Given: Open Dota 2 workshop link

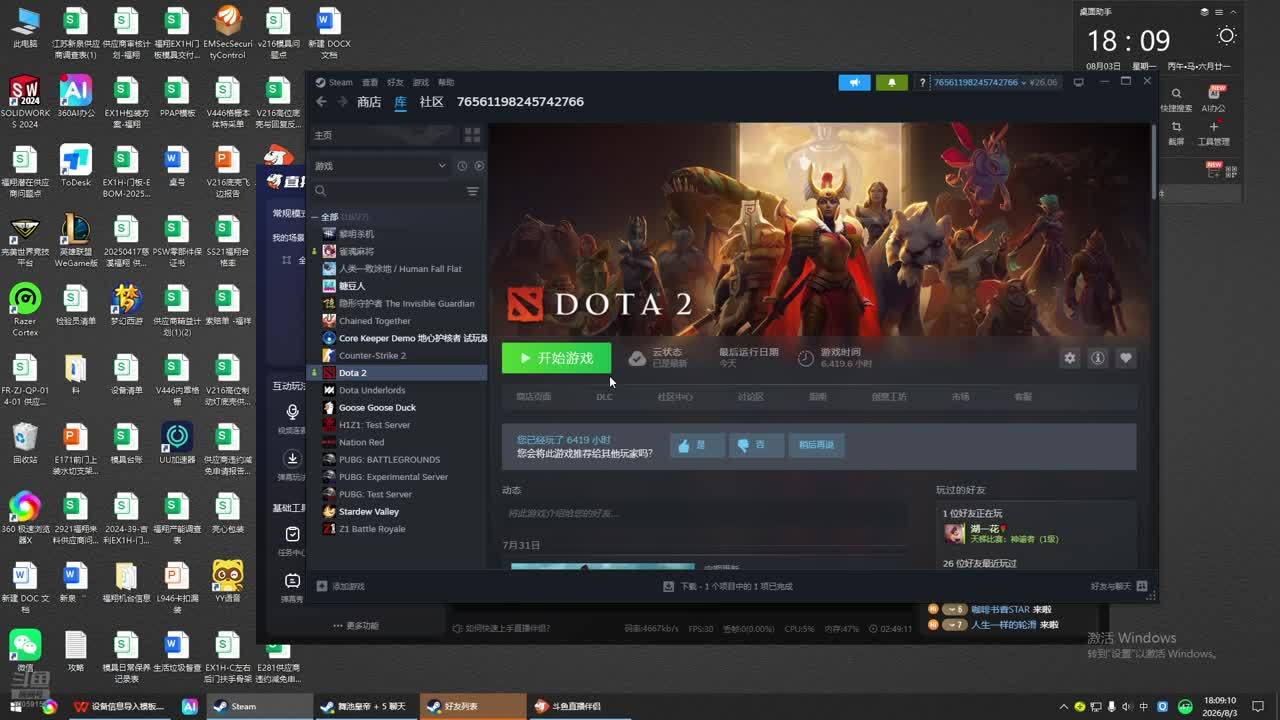Looking at the screenshot, I should point(889,397).
